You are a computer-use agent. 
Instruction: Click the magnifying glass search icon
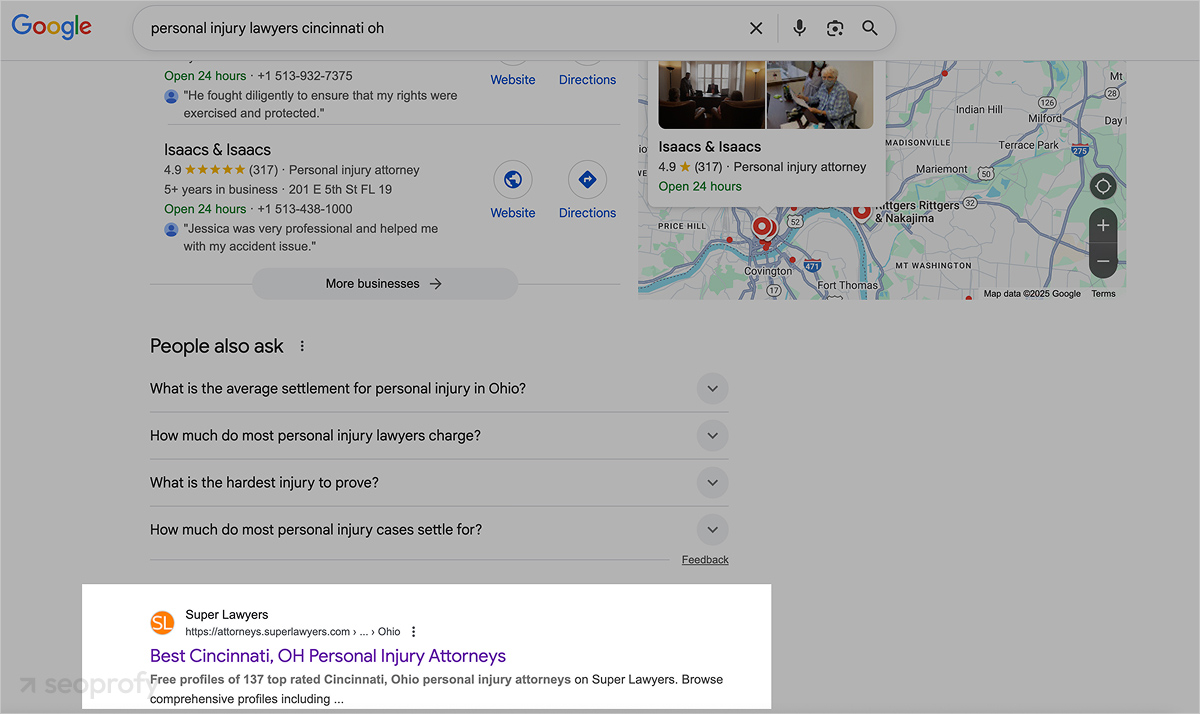pos(870,28)
